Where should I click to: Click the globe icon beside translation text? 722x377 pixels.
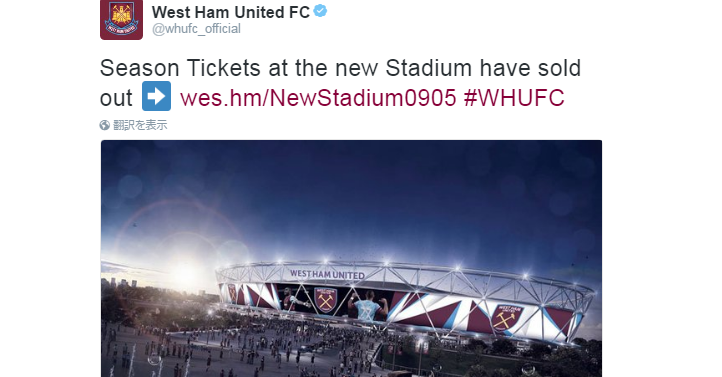point(105,125)
